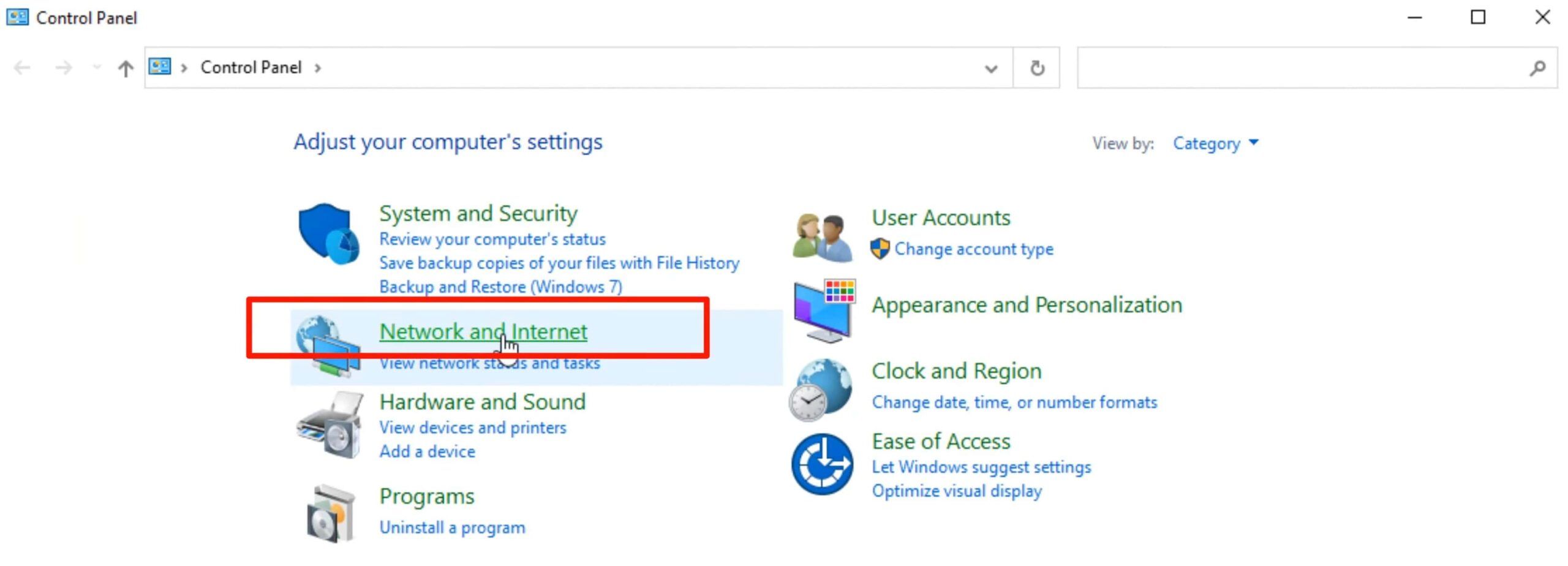Expand the View by Category dropdown
The image size is (1568, 566).
click(x=1216, y=143)
